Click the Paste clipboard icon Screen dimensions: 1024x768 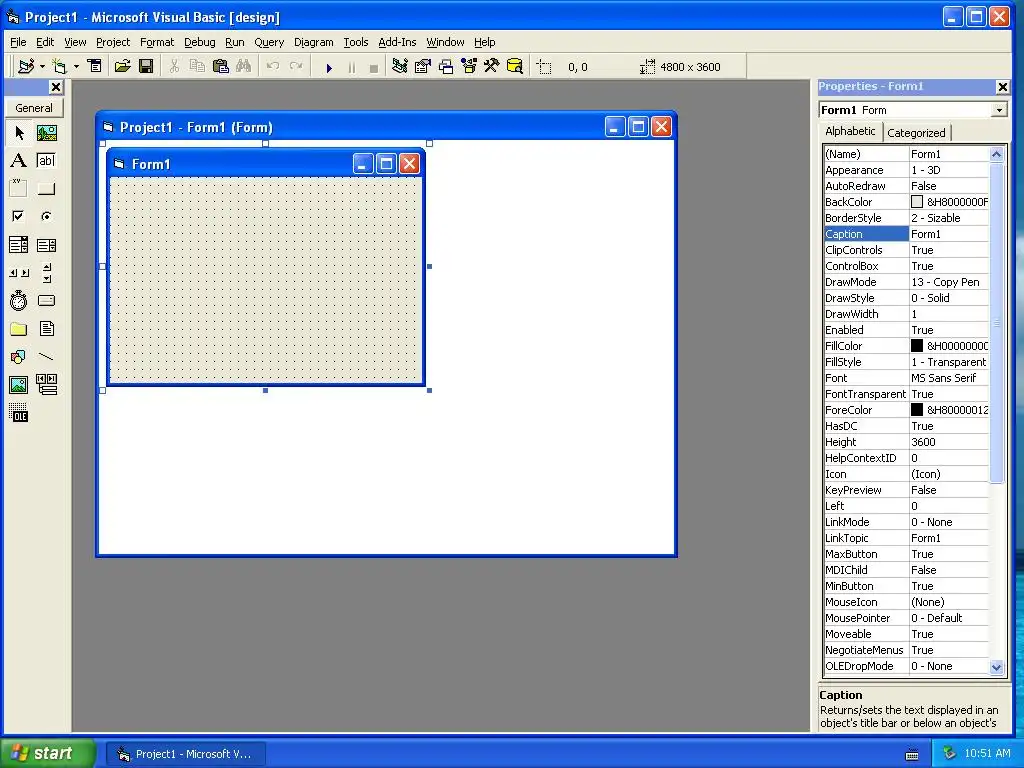pyautogui.click(x=221, y=66)
